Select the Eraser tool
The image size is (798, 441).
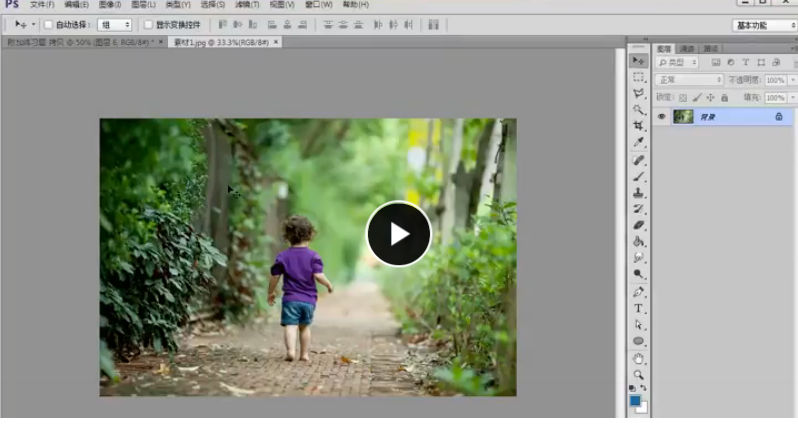click(x=638, y=225)
